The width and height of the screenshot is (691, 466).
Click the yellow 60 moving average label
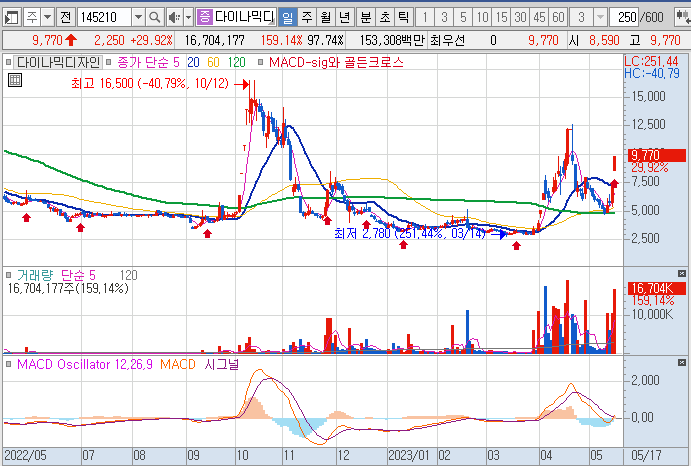click(213, 63)
